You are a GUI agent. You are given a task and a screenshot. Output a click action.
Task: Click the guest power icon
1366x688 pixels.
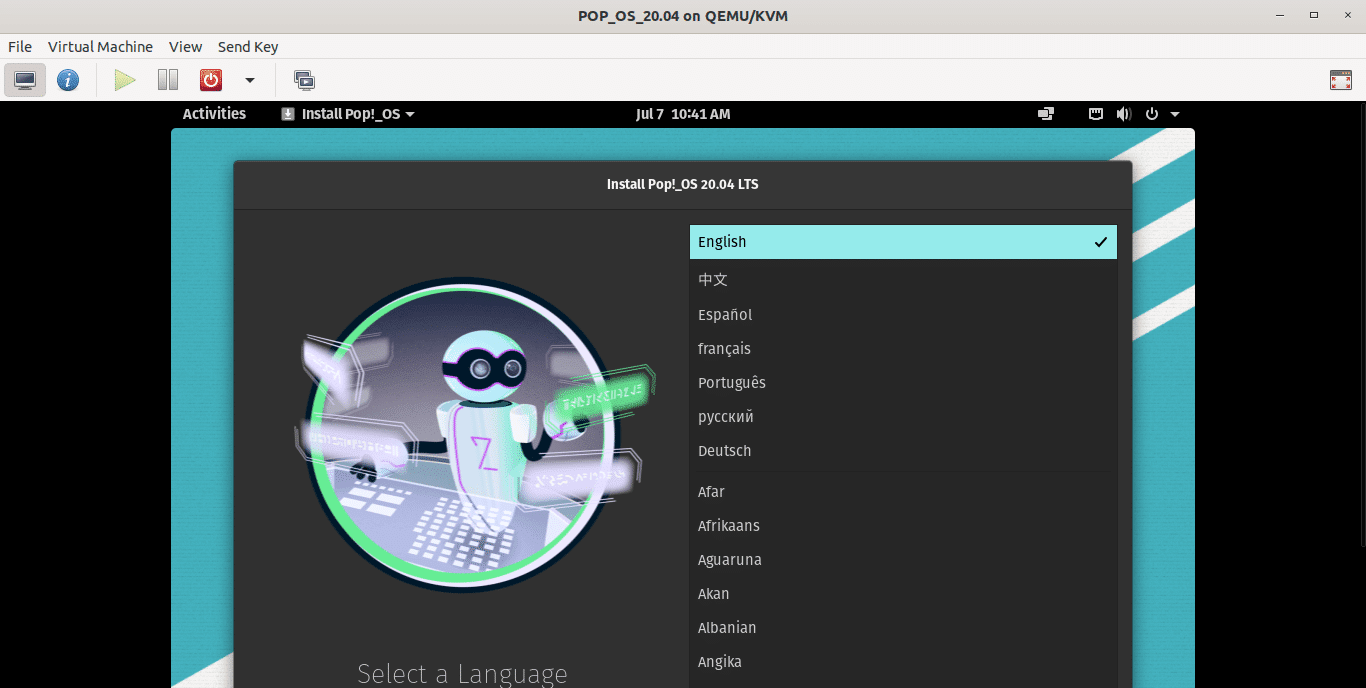click(x=1152, y=114)
